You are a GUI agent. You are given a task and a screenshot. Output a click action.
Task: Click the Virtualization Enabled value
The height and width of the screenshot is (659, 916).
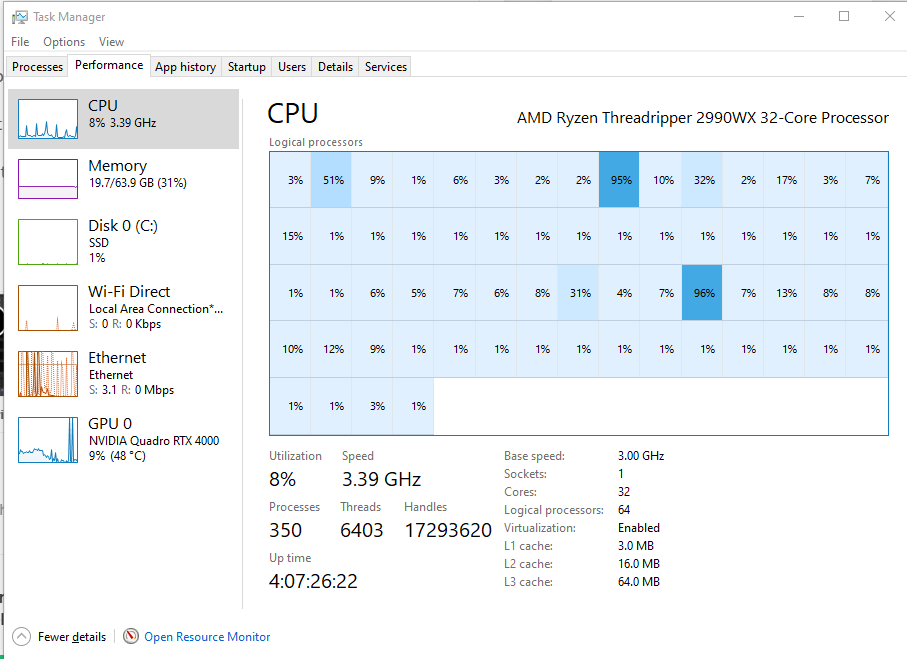point(639,528)
